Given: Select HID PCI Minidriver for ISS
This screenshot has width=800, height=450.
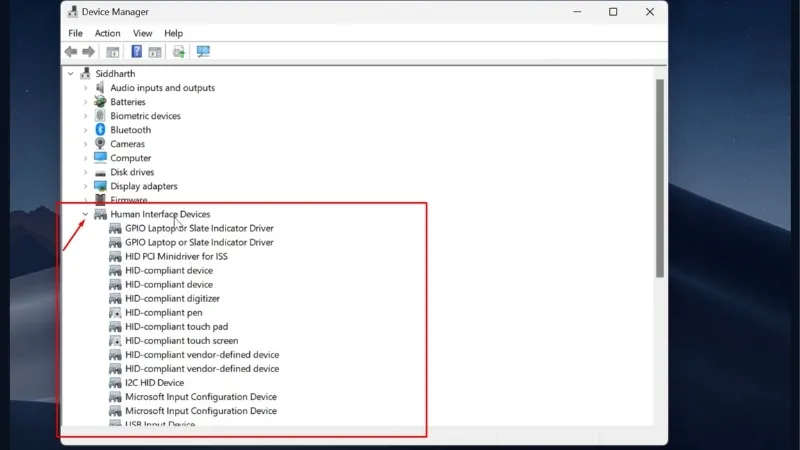Looking at the screenshot, I should [x=176, y=257].
